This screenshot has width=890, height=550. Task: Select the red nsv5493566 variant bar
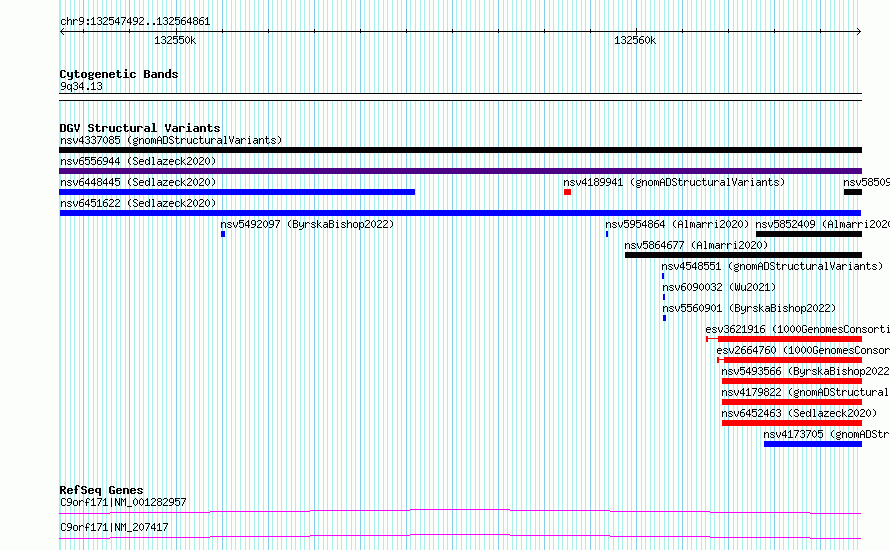click(x=792, y=381)
